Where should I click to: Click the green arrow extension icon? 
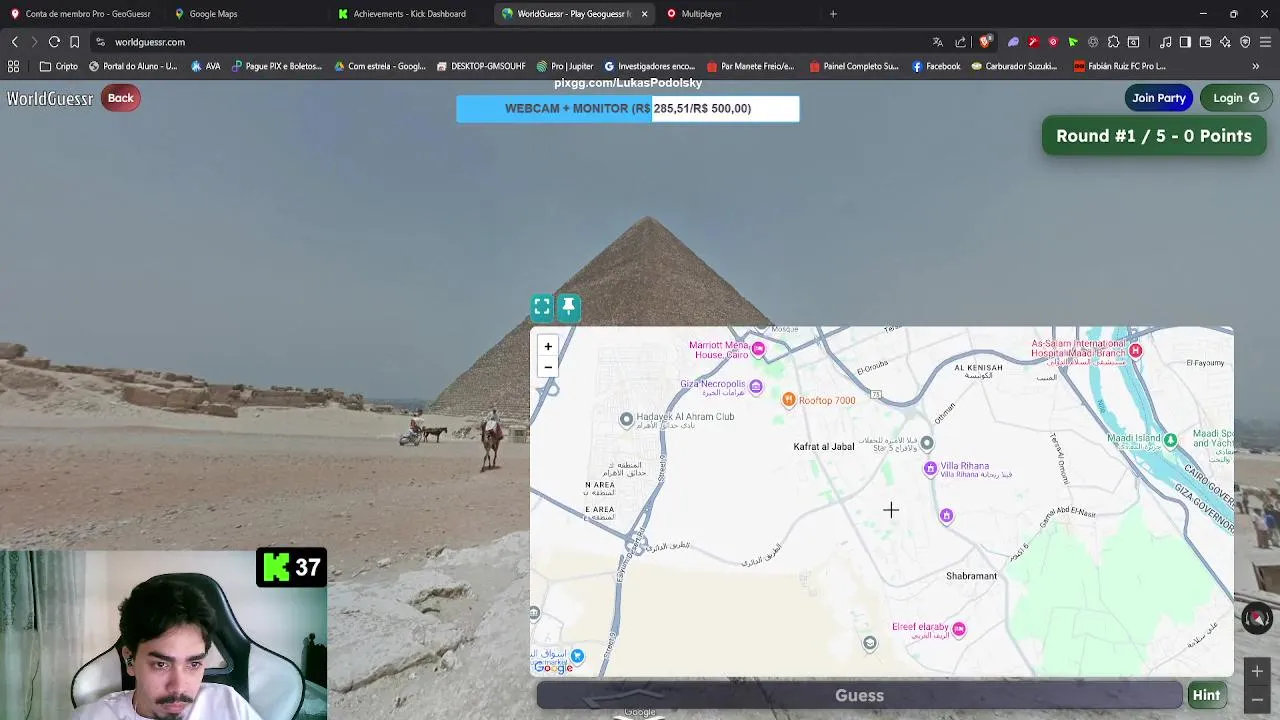[x=1073, y=42]
